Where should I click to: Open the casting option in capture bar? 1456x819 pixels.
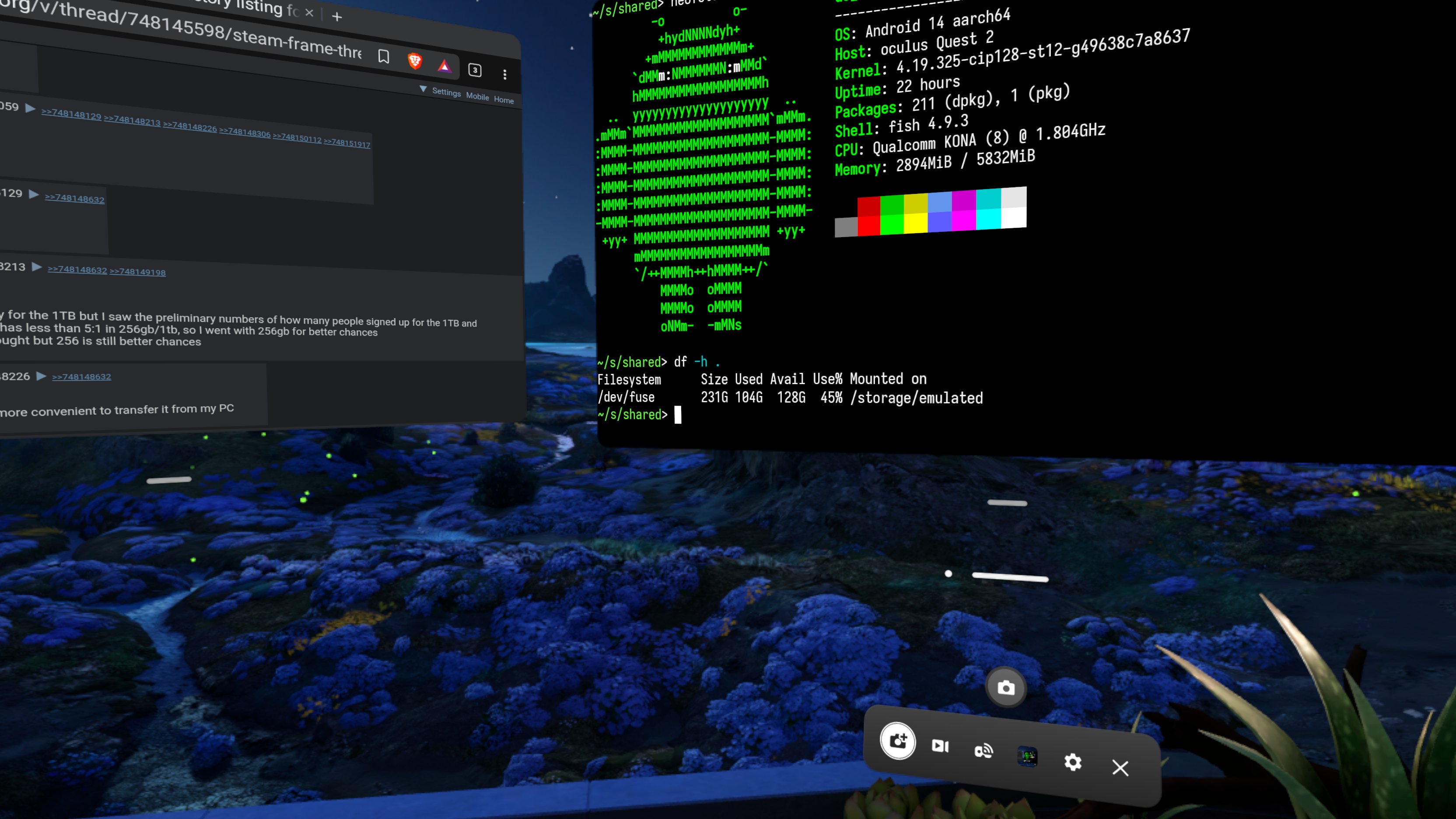tap(983, 751)
